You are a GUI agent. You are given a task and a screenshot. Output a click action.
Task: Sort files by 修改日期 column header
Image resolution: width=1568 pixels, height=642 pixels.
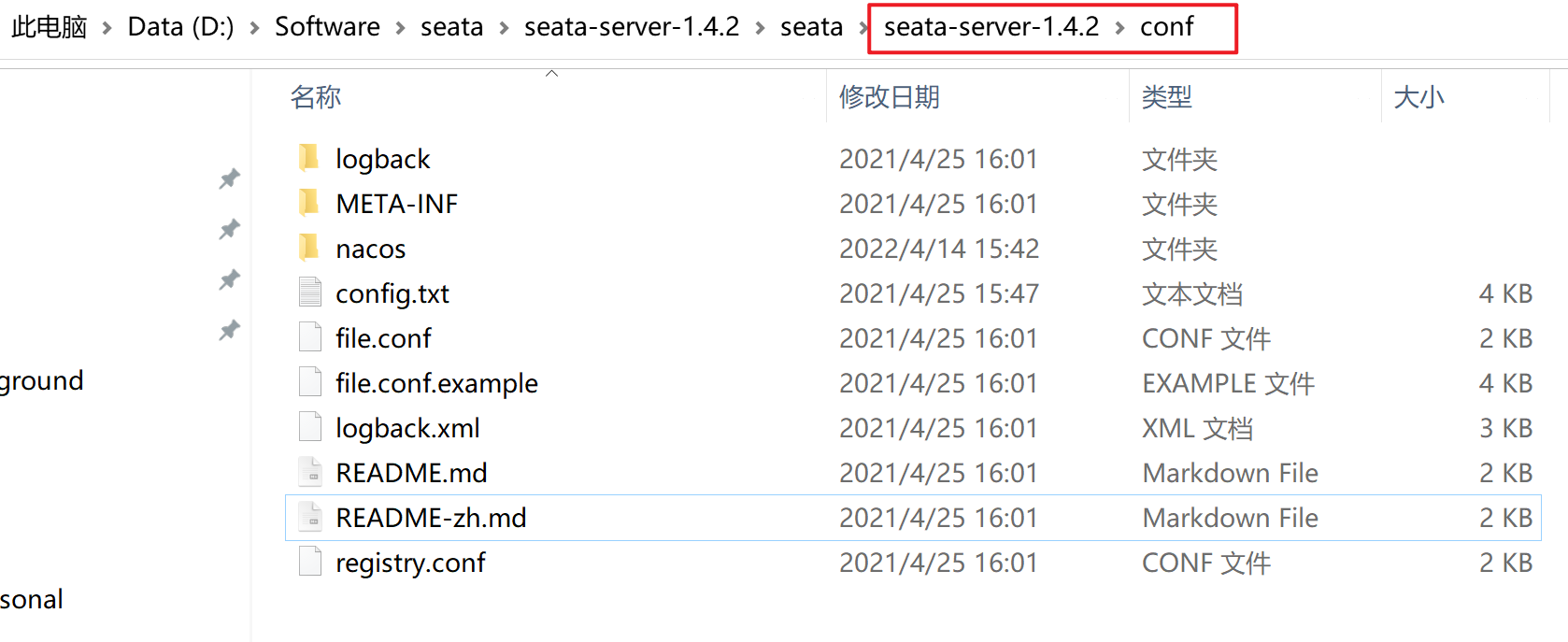[x=889, y=97]
